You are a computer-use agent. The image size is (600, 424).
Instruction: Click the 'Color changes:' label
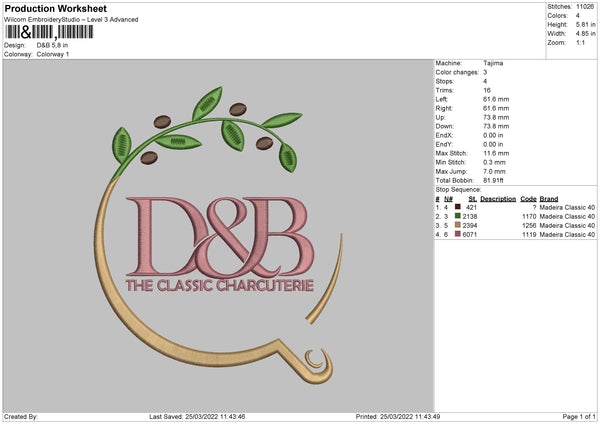[x=457, y=72]
